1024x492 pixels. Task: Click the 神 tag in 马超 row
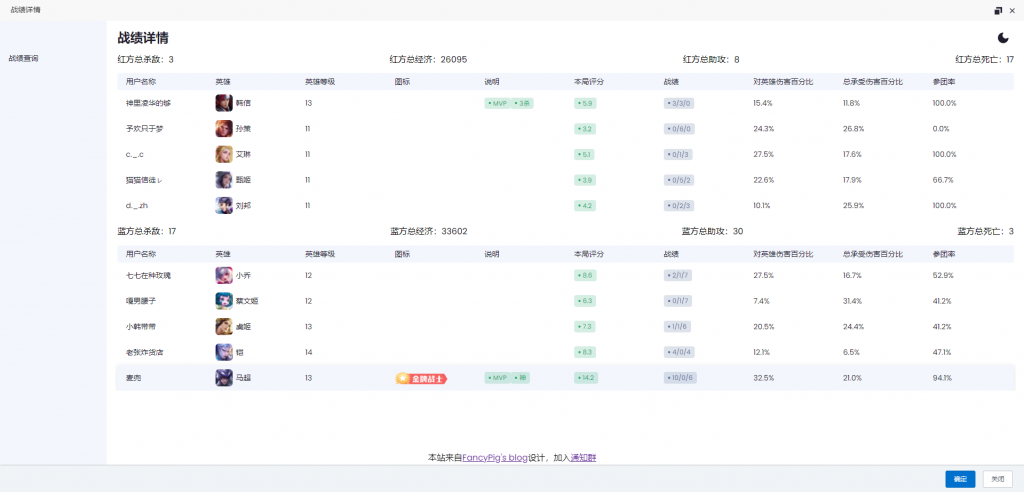(x=520, y=378)
